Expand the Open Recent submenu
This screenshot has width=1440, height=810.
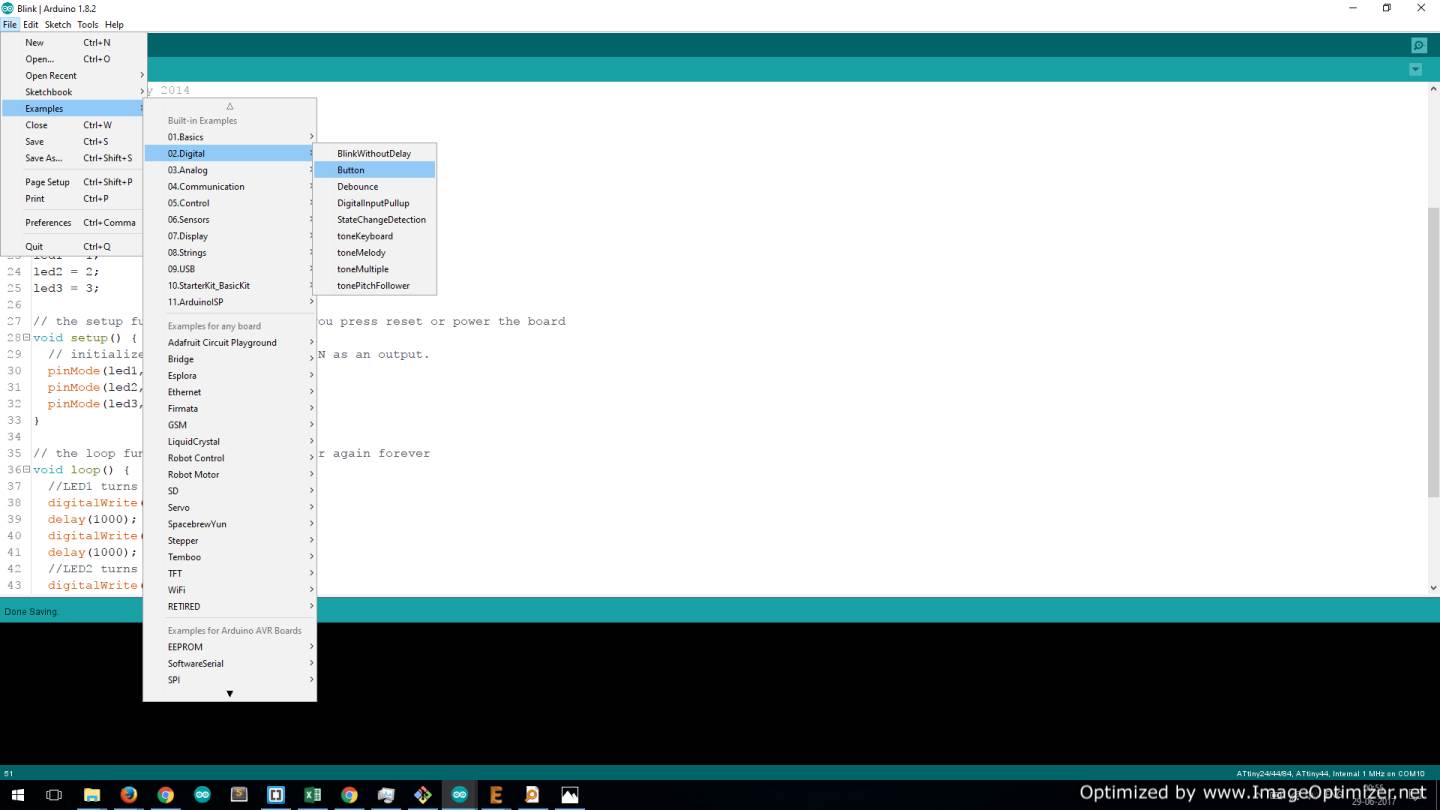(74, 75)
